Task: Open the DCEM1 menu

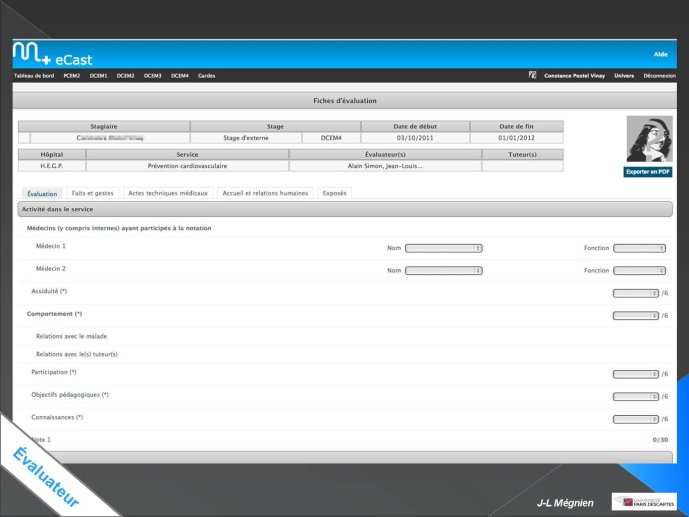Action: click(98, 76)
